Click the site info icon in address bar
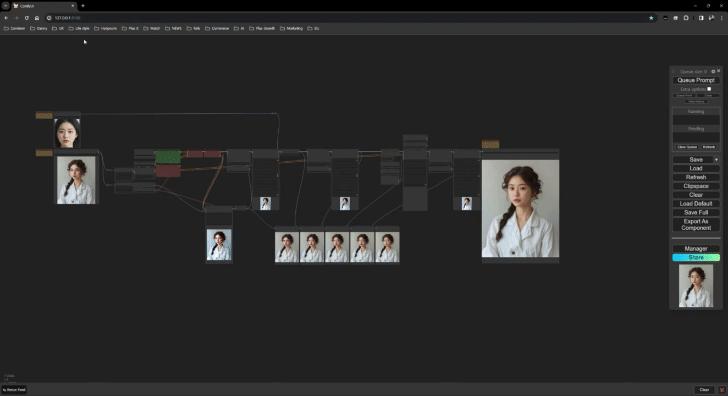 click(x=49, y=18)
